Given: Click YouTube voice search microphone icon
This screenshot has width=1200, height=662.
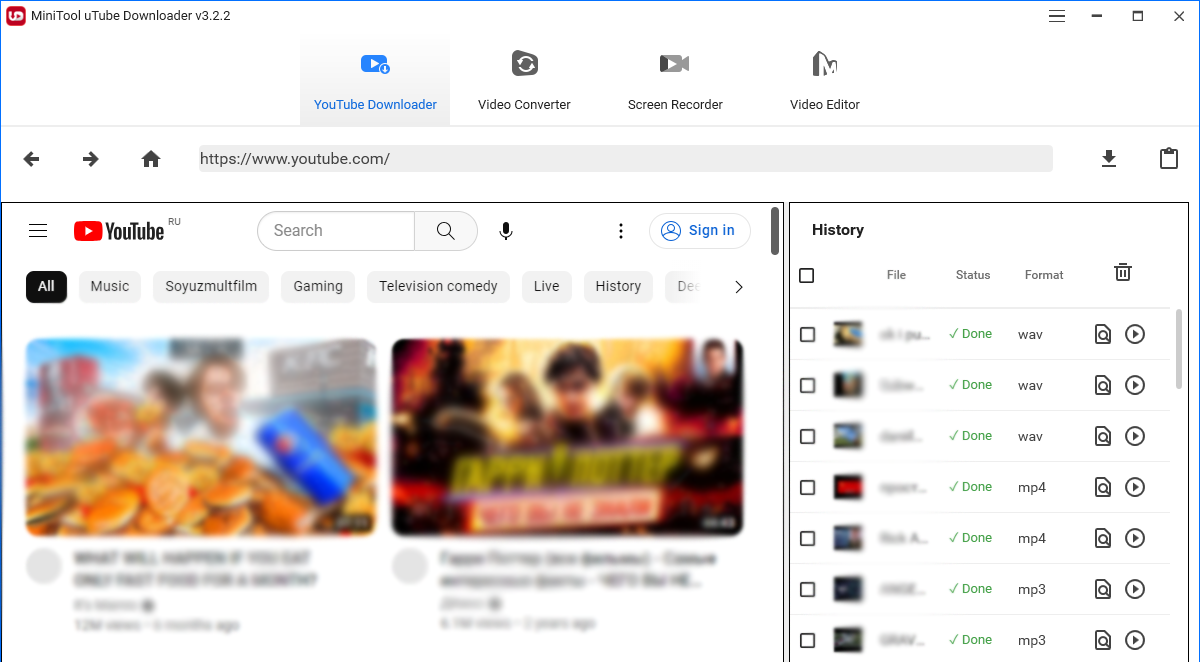Looking at the screenshot, I should (506, 231).
